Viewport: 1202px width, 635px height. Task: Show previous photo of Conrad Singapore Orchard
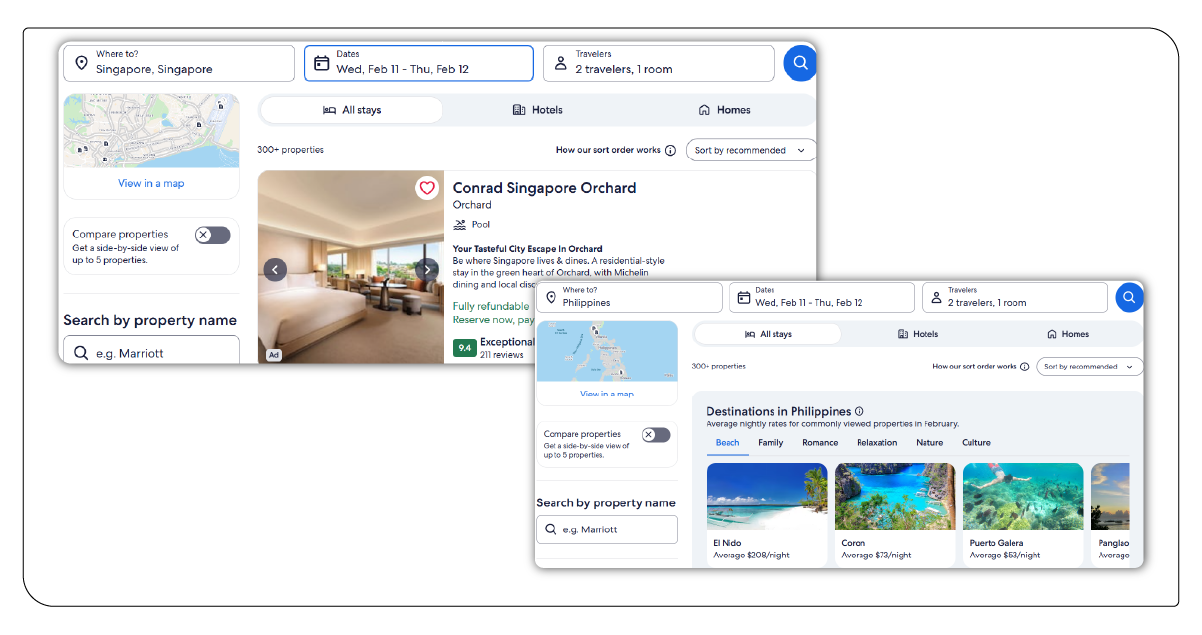pos(275,269)
